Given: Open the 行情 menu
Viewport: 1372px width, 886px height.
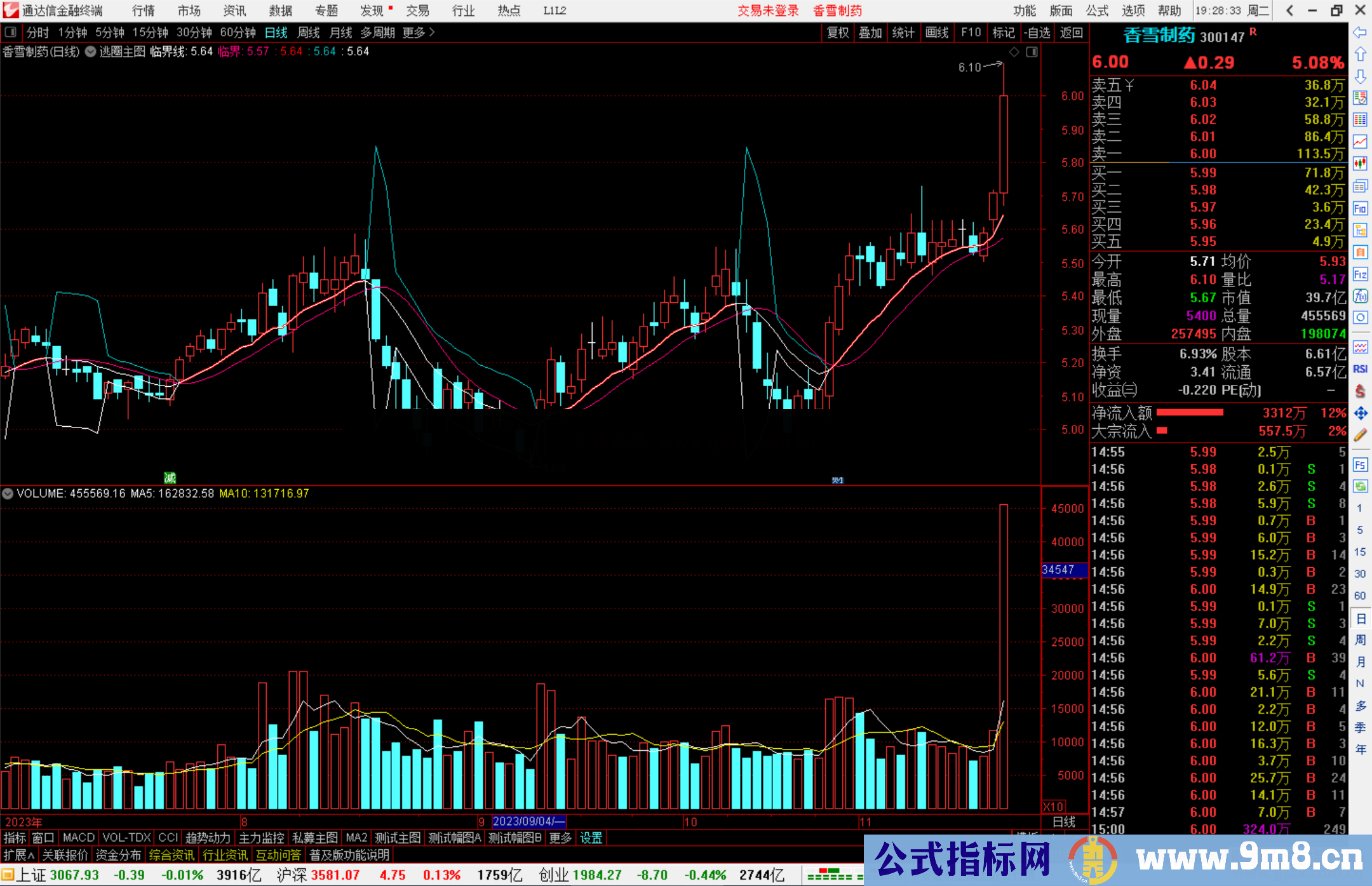Looking at the screenshot, I should coord(144,10).
